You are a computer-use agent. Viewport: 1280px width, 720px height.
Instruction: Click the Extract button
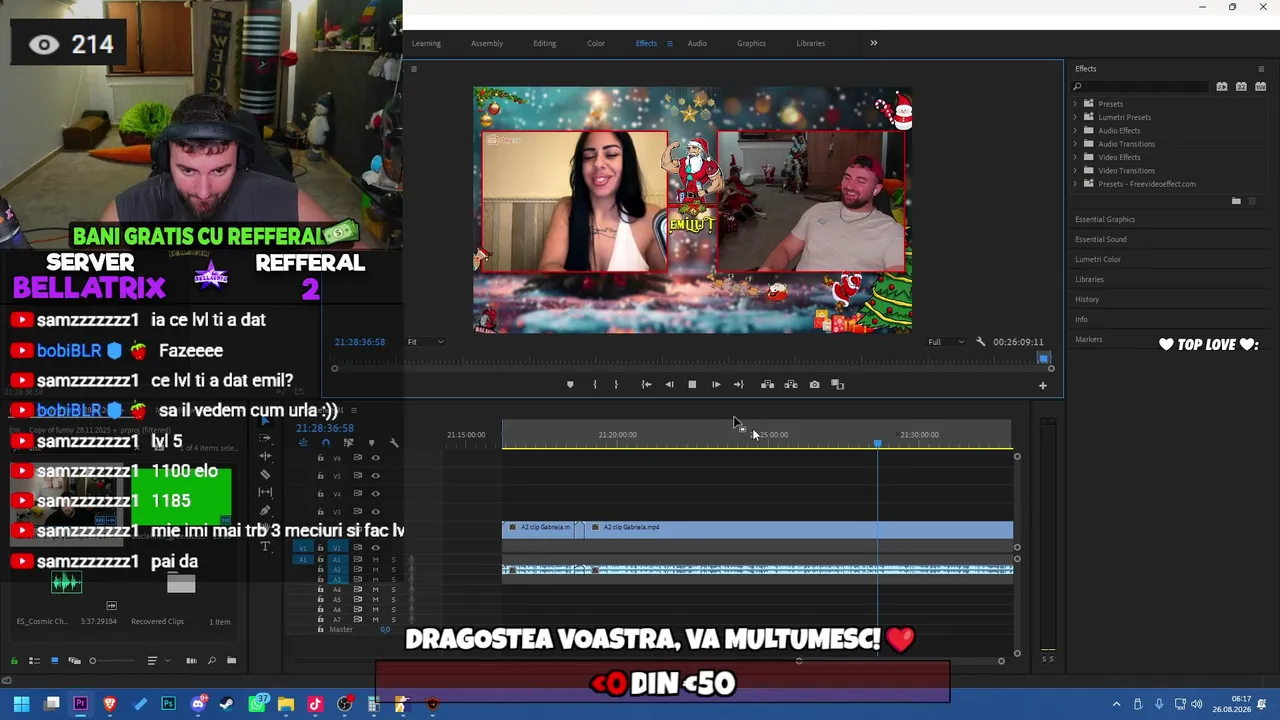[791, 385]
